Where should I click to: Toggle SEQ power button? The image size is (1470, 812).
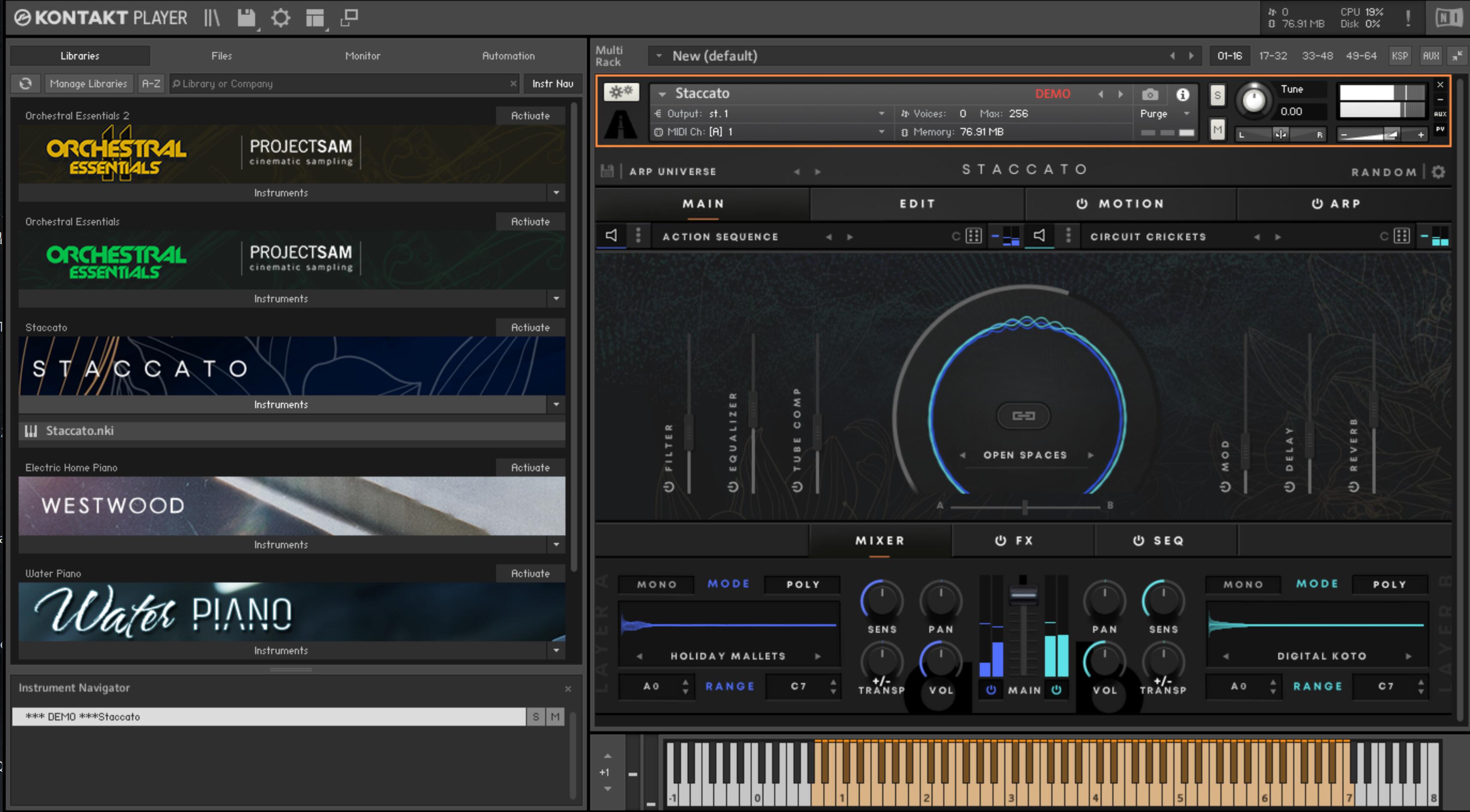[1138, 541]
